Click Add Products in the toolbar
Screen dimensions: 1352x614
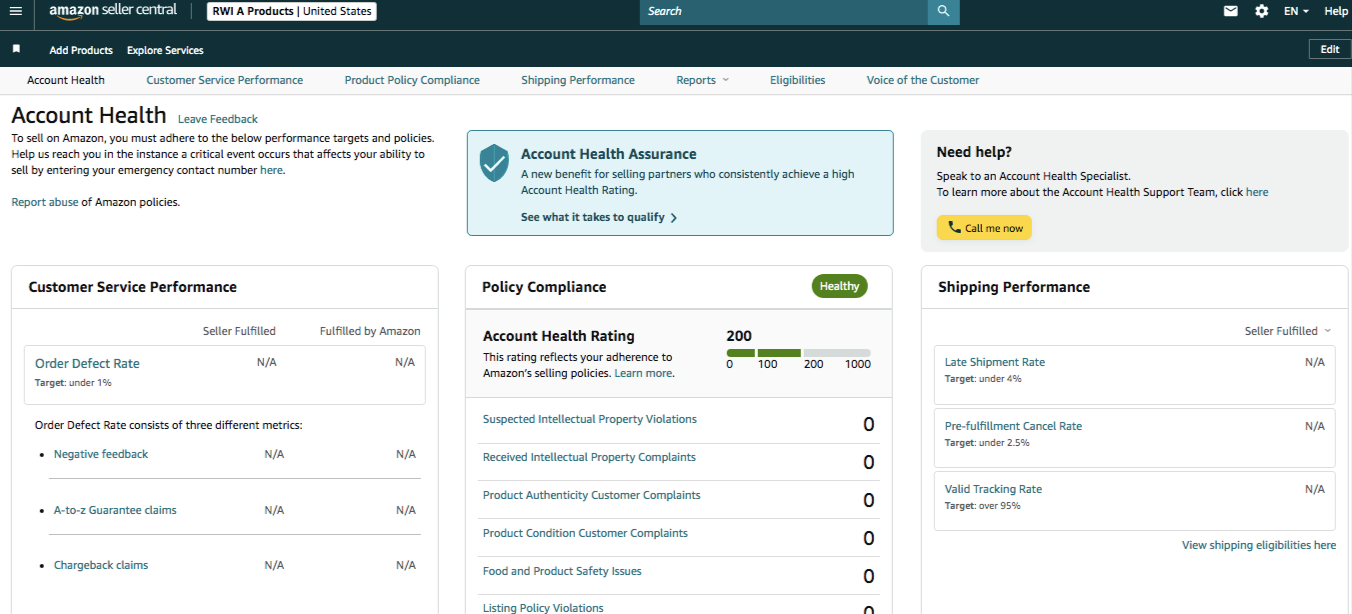(81, 50)
